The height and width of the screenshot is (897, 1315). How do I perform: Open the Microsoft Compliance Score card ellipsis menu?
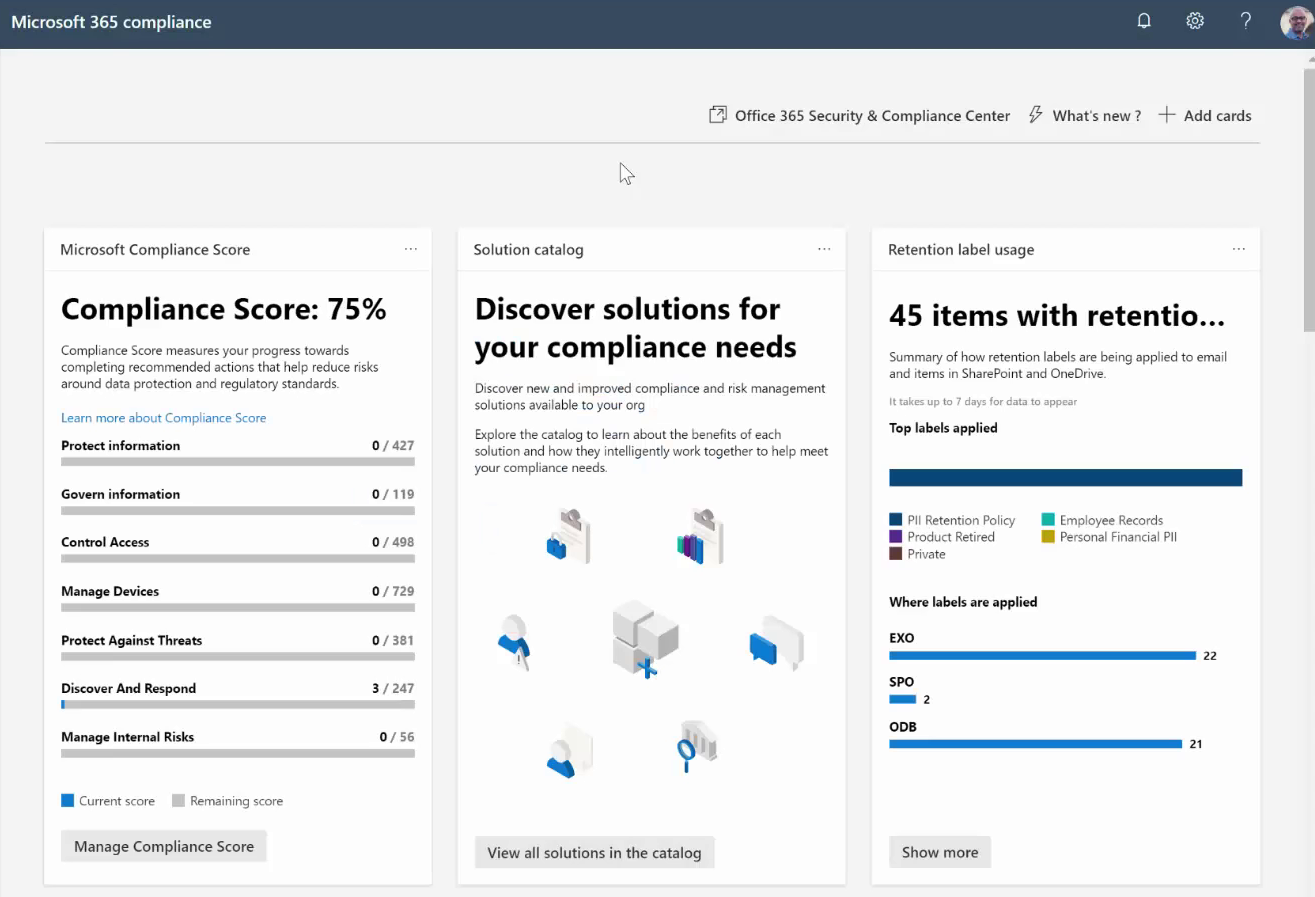pos(411,249)
